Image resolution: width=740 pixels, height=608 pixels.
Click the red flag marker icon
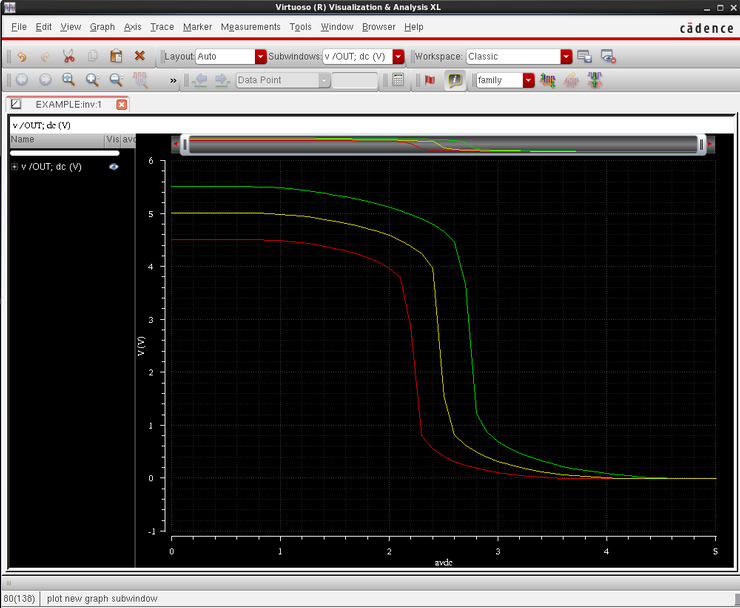[430, 80]
